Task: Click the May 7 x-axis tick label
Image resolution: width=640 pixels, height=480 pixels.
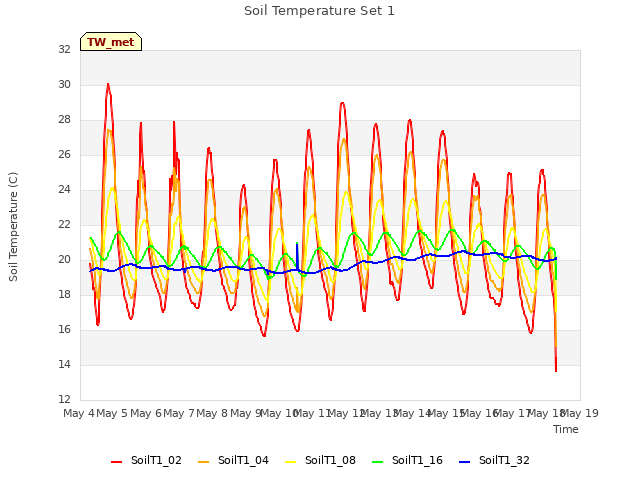Action: pyautogui.click(x=179, y=413)
